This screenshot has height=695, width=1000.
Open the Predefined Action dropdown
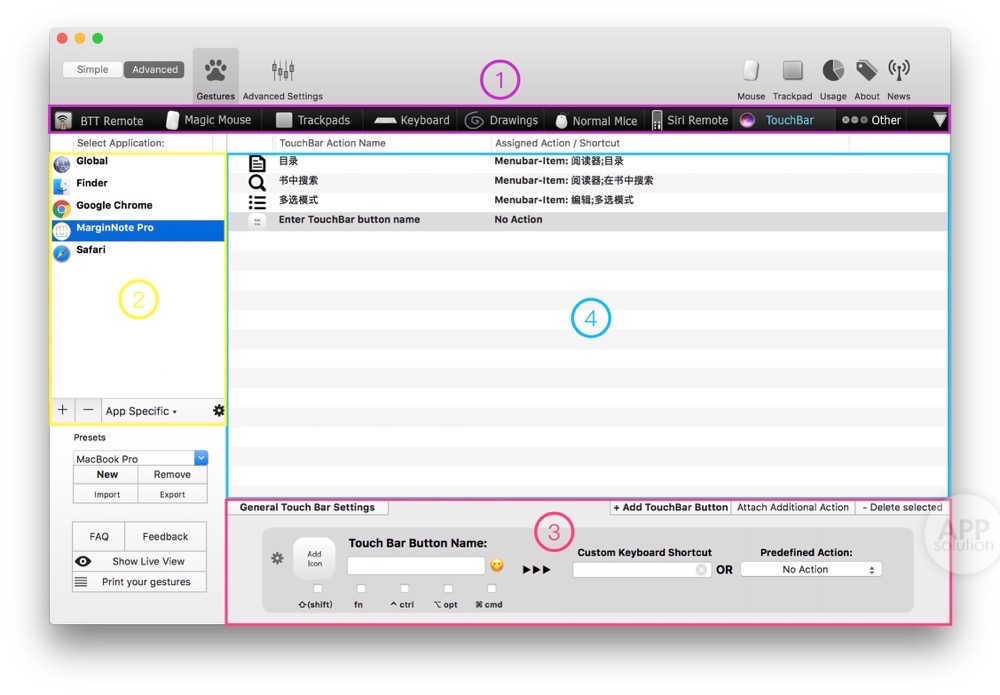(x=809, y=569)
